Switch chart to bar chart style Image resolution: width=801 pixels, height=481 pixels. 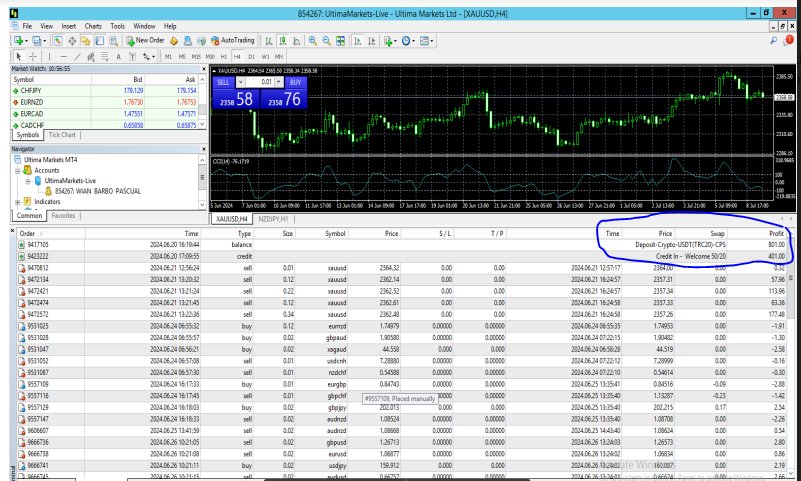269,41
